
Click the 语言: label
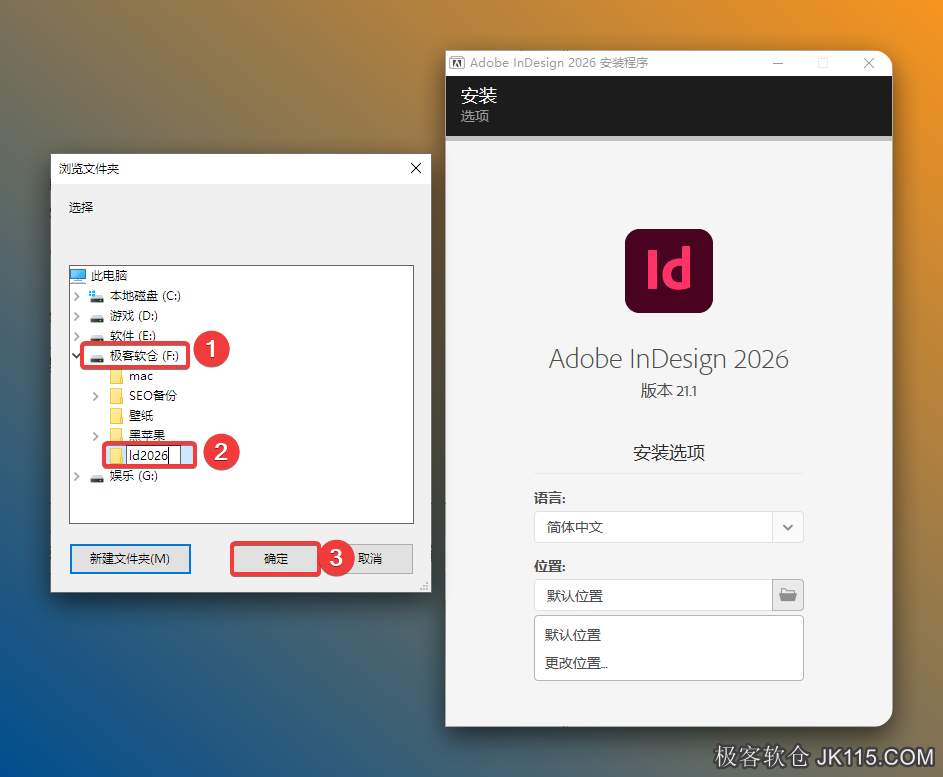[550, 498]
